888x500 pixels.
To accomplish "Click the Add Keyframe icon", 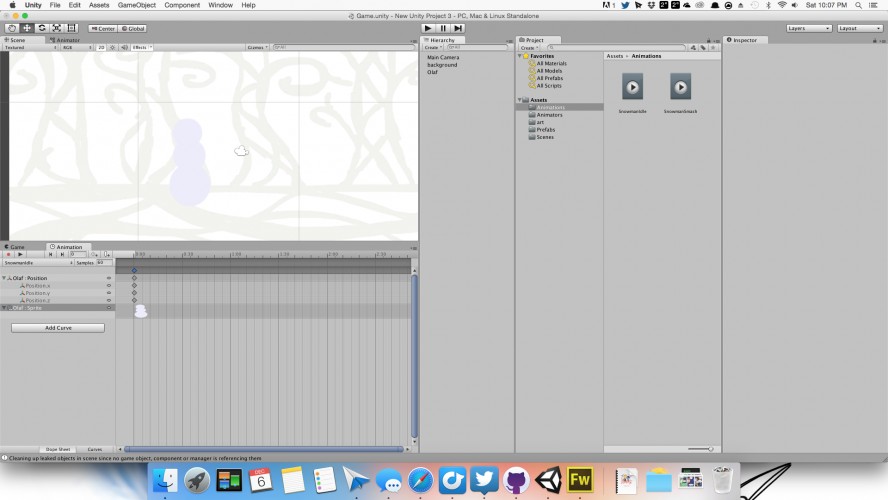I will [94, 255].
